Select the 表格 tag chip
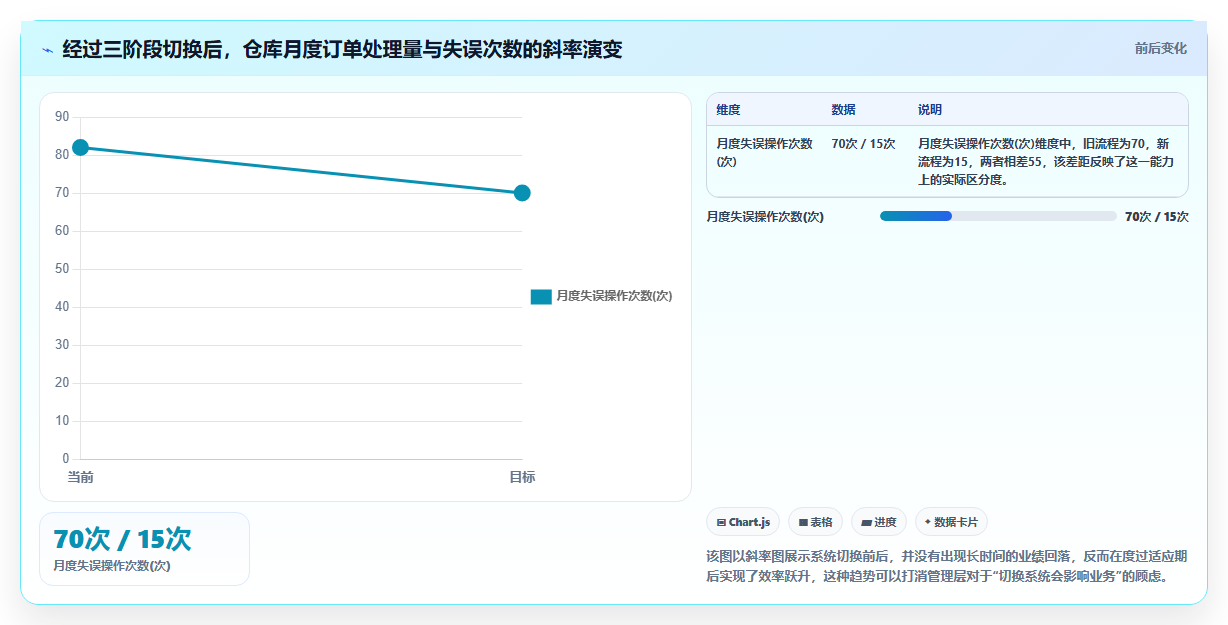 click(x=815, y=522)
